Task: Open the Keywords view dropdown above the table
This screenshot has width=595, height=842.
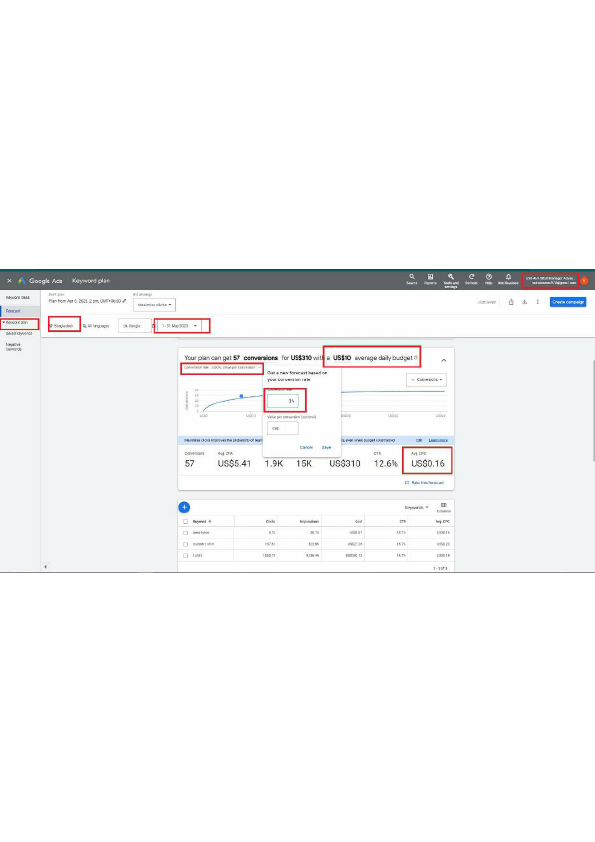Action: point(416,507)
